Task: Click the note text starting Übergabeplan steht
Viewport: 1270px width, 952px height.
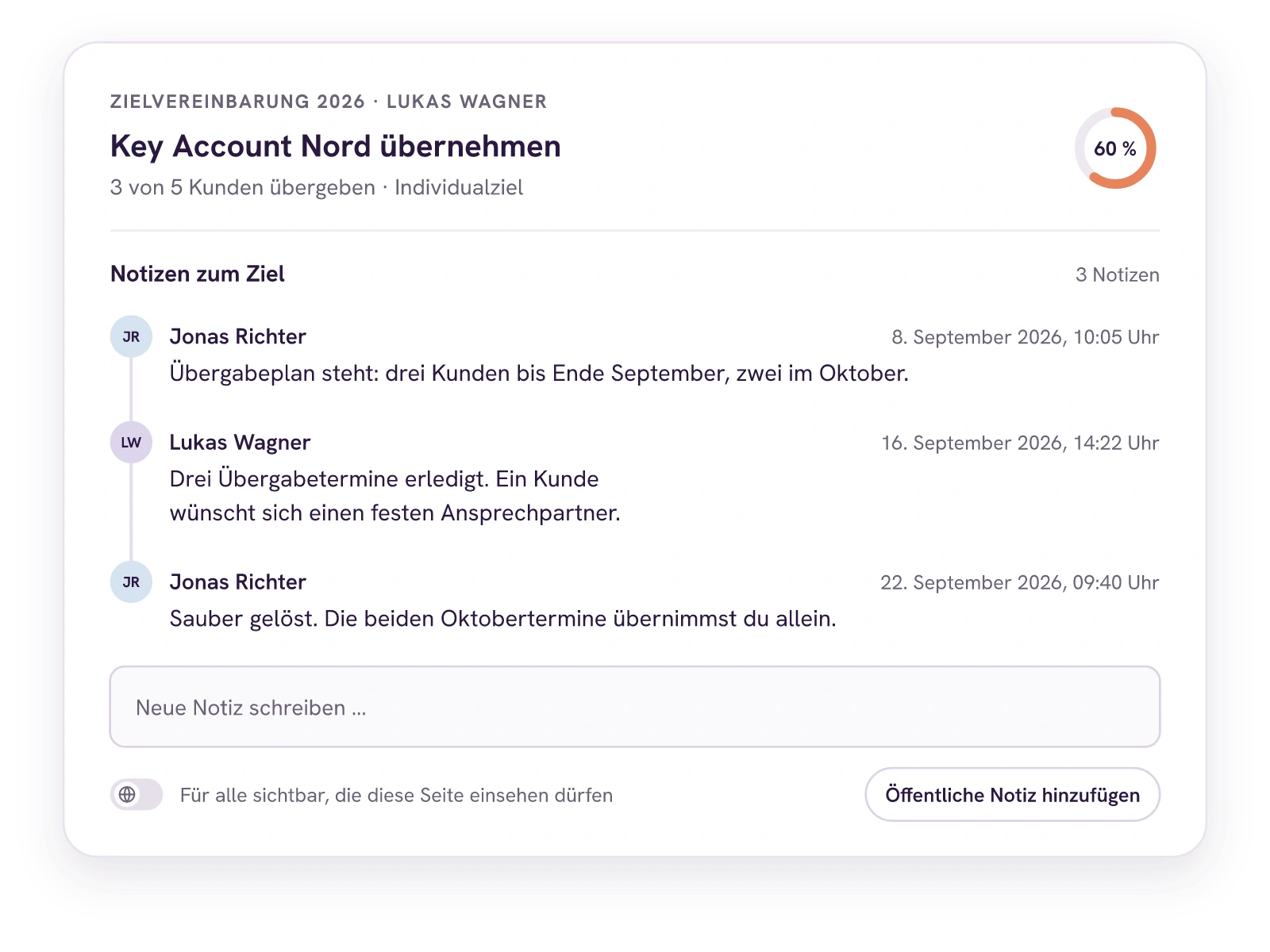Action: (539, 373)
